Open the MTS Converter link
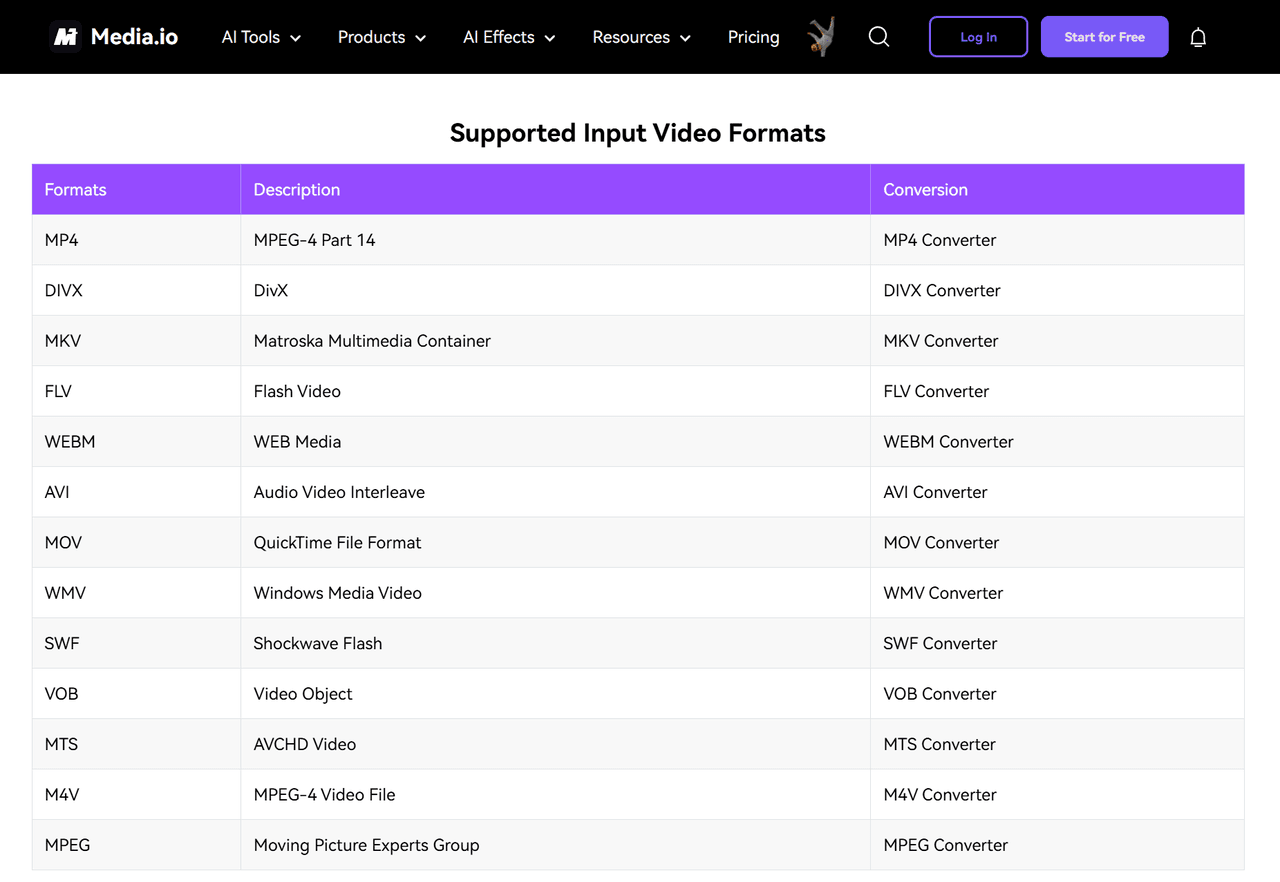The width and height of the screenshot is (1280, 882). (939, 744)
